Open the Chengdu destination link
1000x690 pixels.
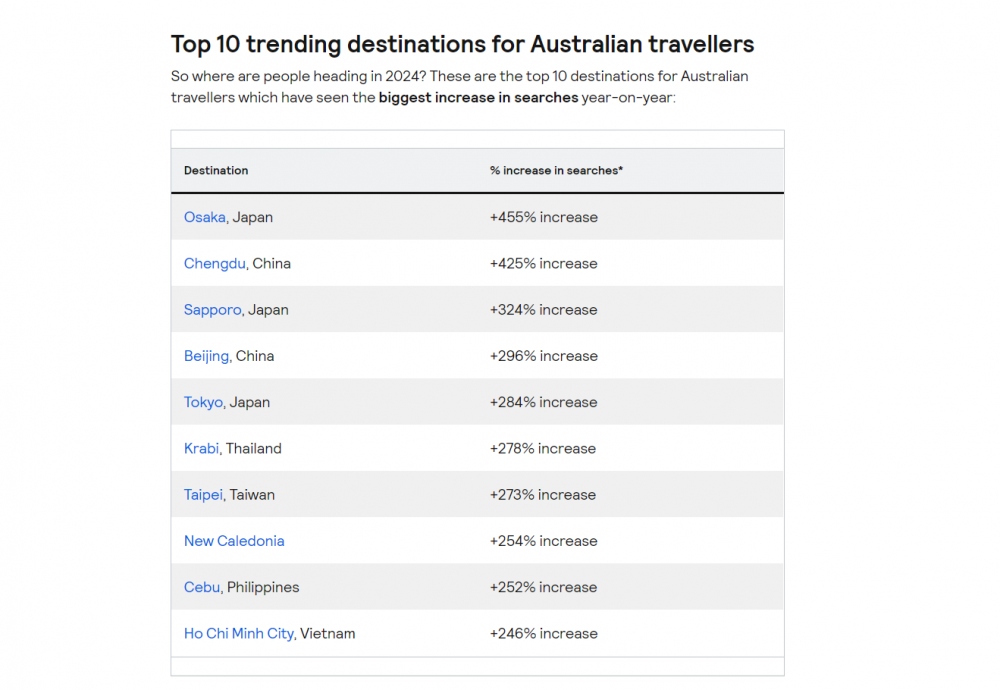214,263
